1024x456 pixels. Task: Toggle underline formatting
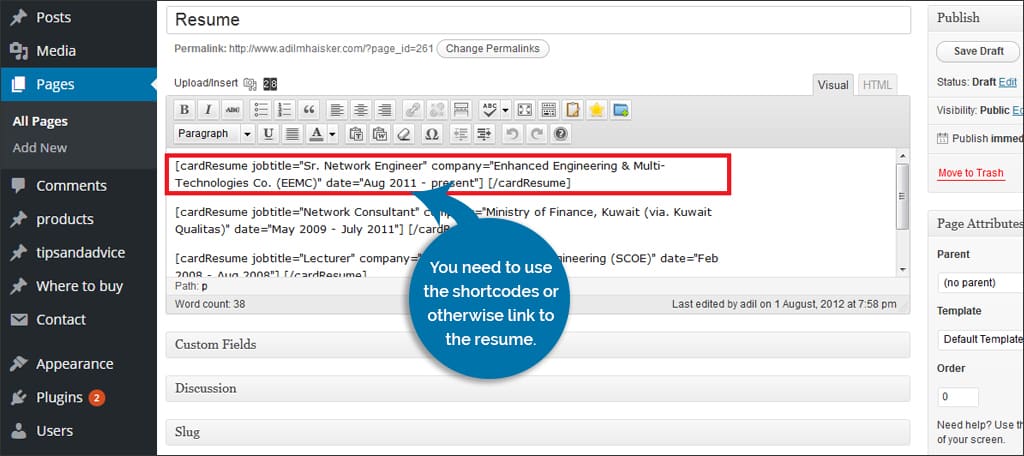(x=268, y=134)
